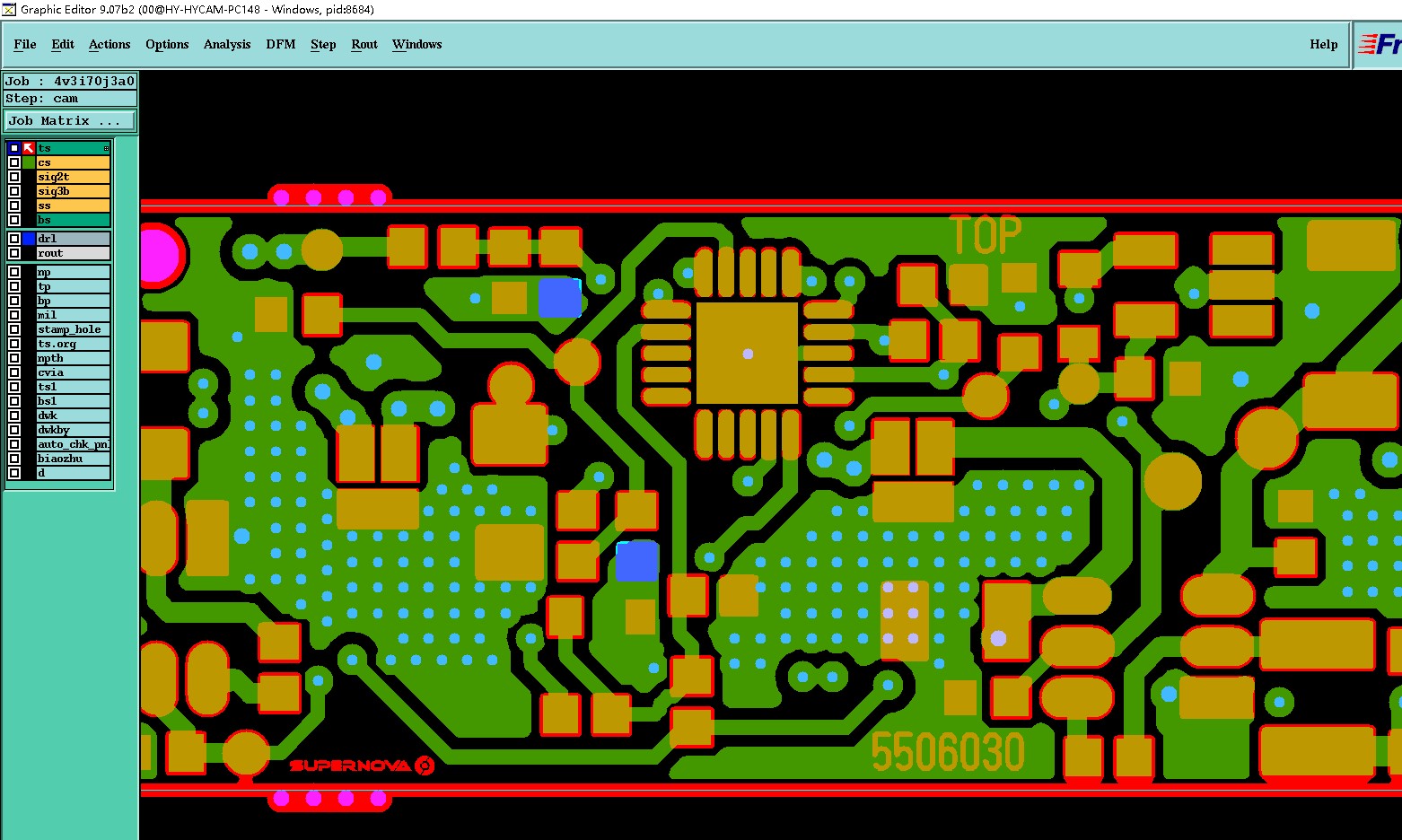Toggle the cs layer checkbox
Screen dimensions: 1402x840
coord(14,162)
